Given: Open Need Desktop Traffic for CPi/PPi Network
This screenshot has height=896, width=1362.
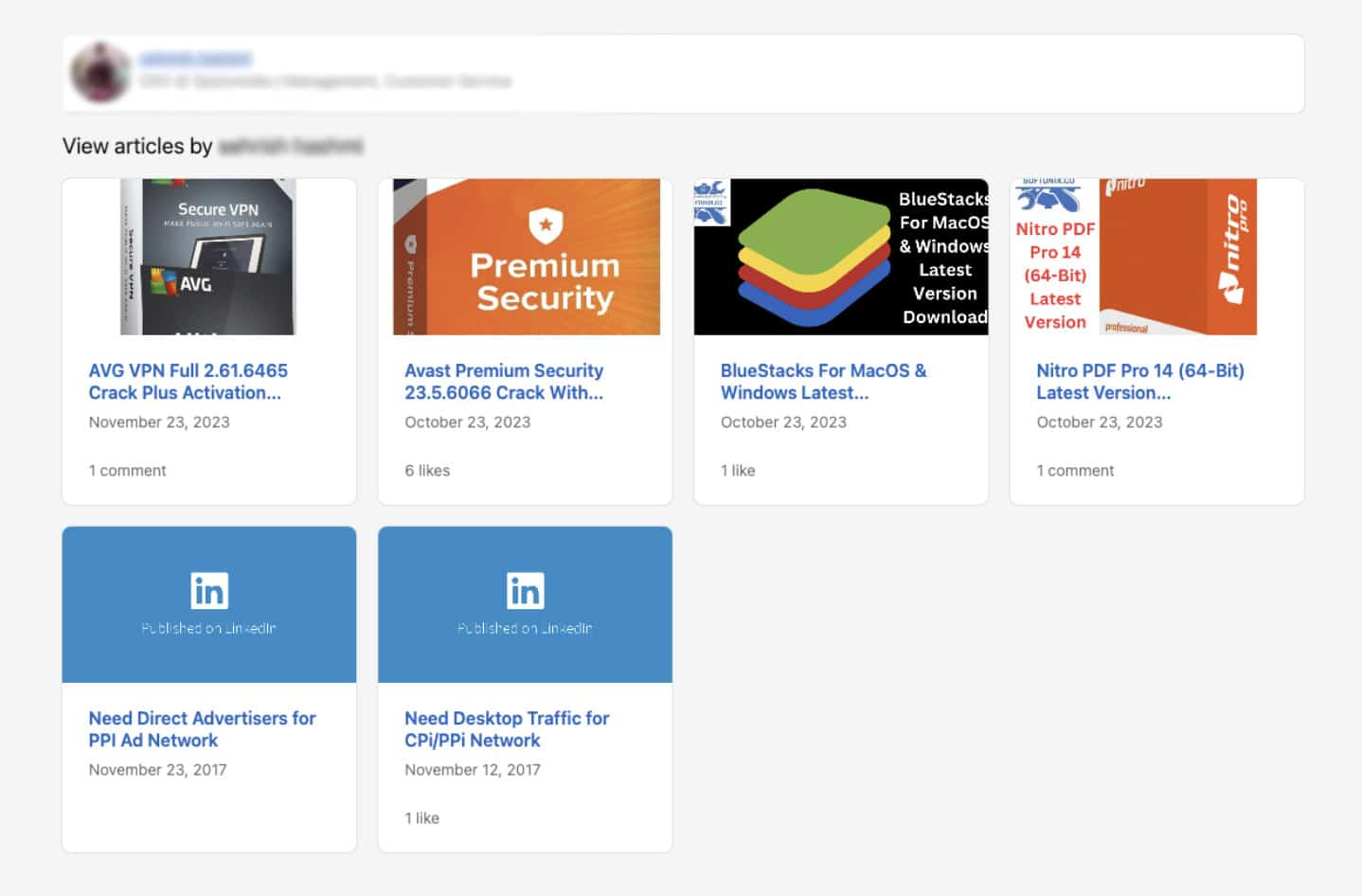Looking at the screenshot, I should click(x=507, y=729).
